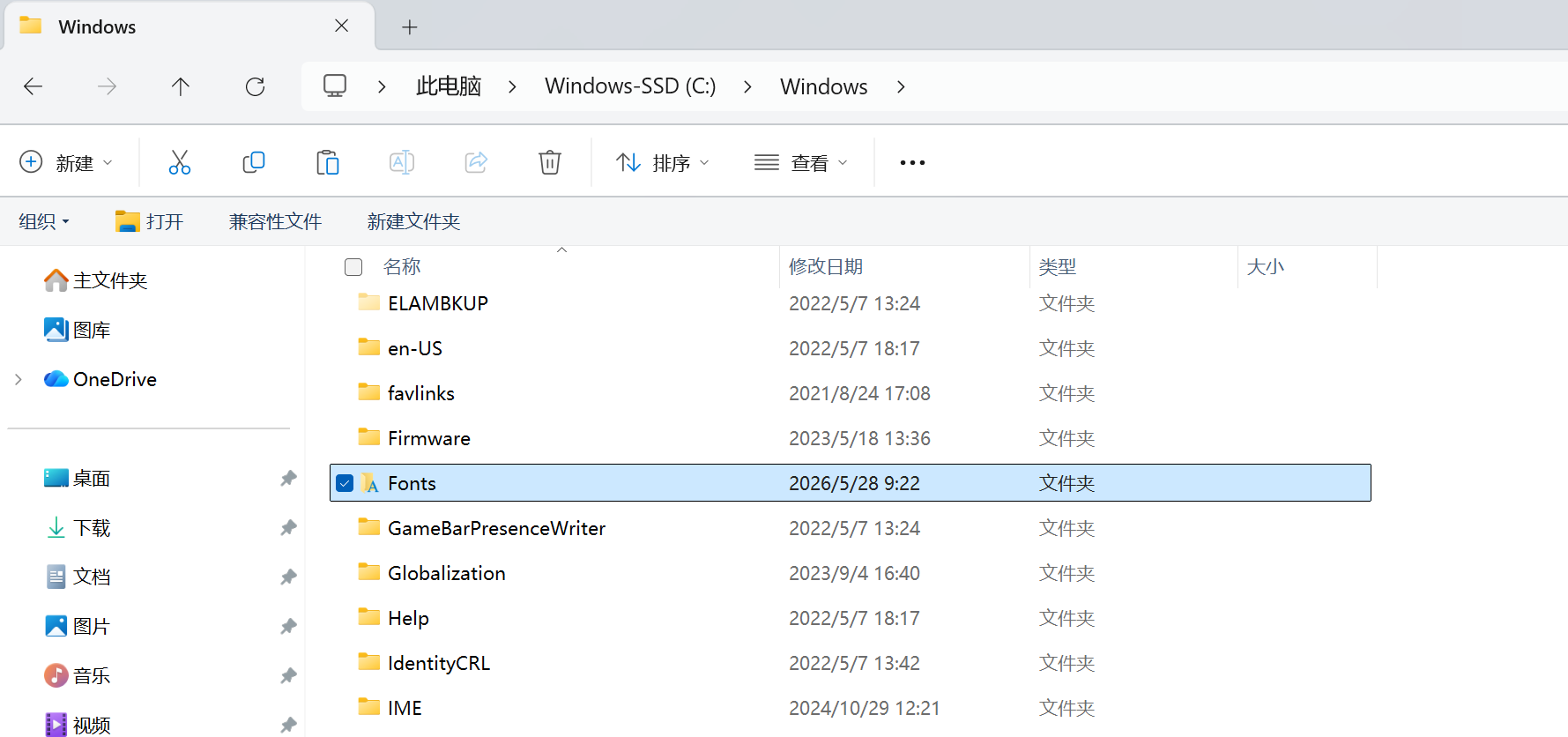The width and height of the screenshot is (1568, 737).
Task: Open the 新建 dropdown menu
Action: pyautogui.click(x=66, y=162)
